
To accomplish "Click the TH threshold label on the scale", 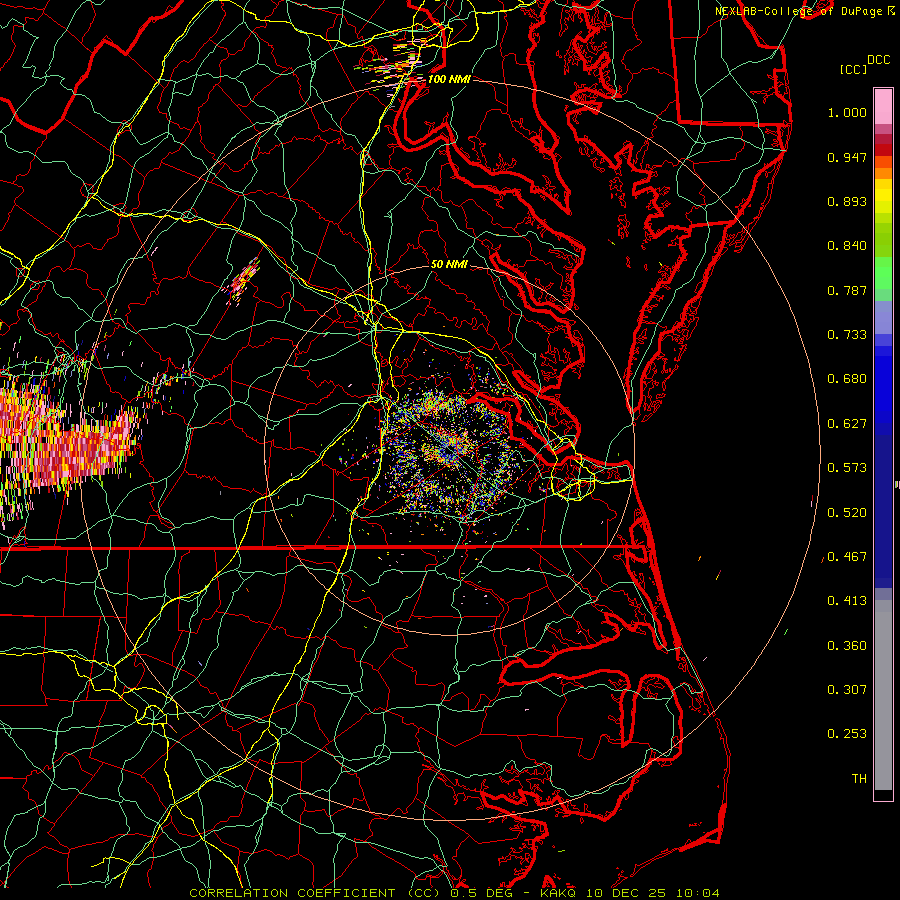I will [x=859, y=779].
